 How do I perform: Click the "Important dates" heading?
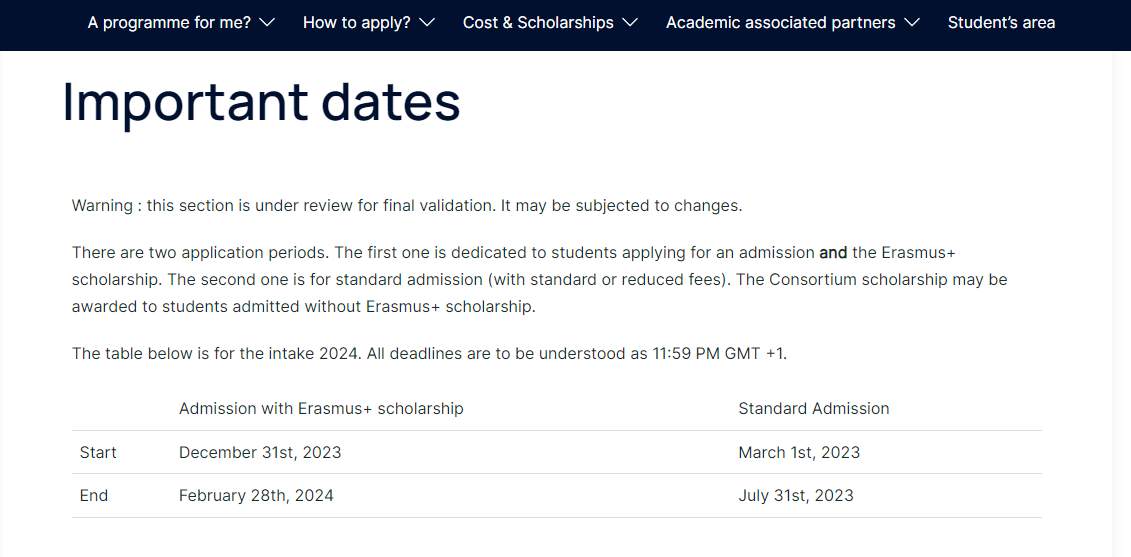tap(261, 102)
